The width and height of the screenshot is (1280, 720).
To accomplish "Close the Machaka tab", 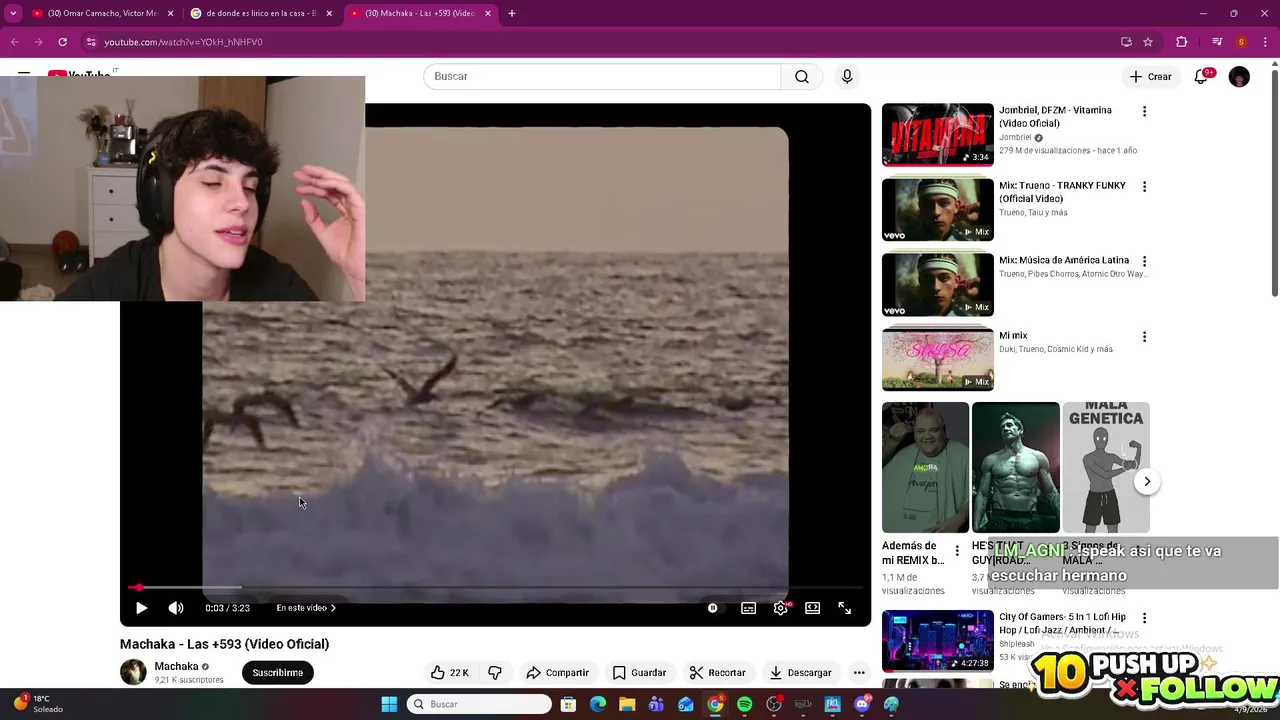I will coord(488,13).
